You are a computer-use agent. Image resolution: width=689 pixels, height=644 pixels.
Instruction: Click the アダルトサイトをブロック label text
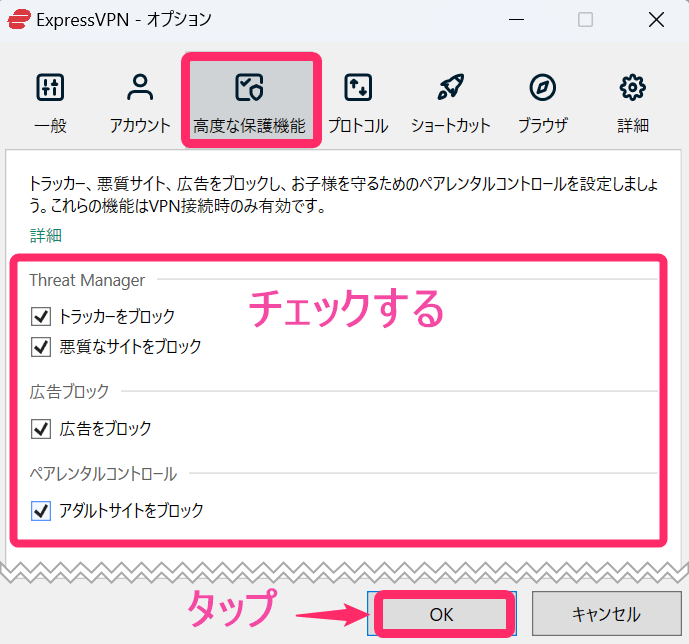[131, 510]
